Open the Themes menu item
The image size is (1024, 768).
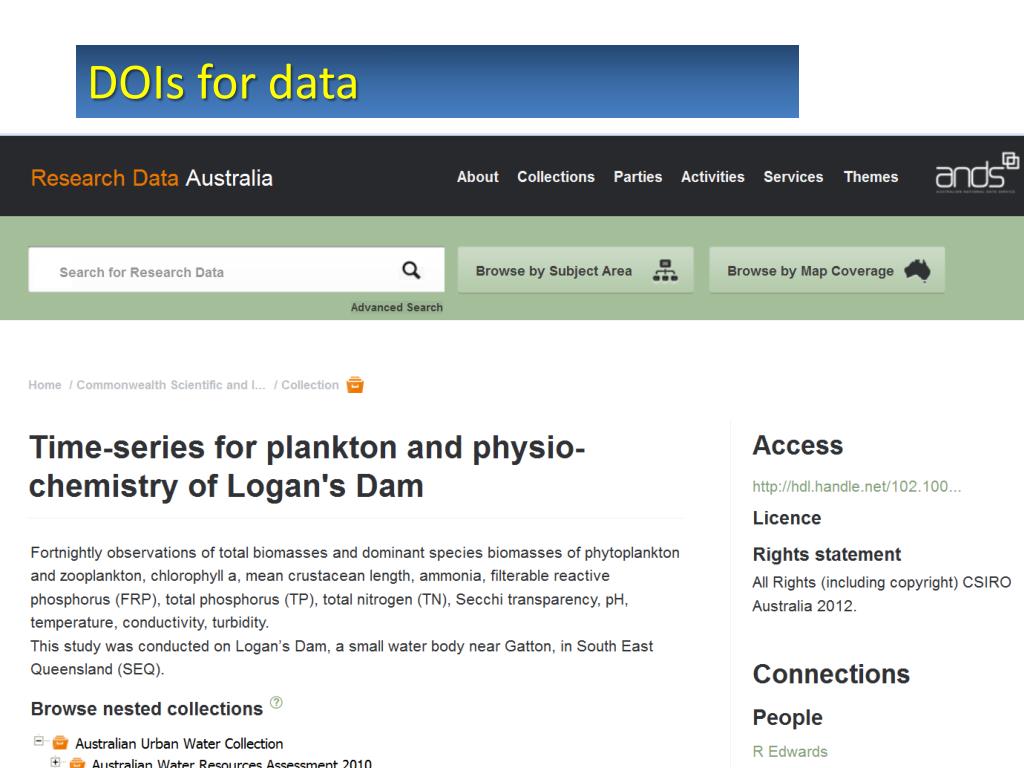click(x=871, y=177)
